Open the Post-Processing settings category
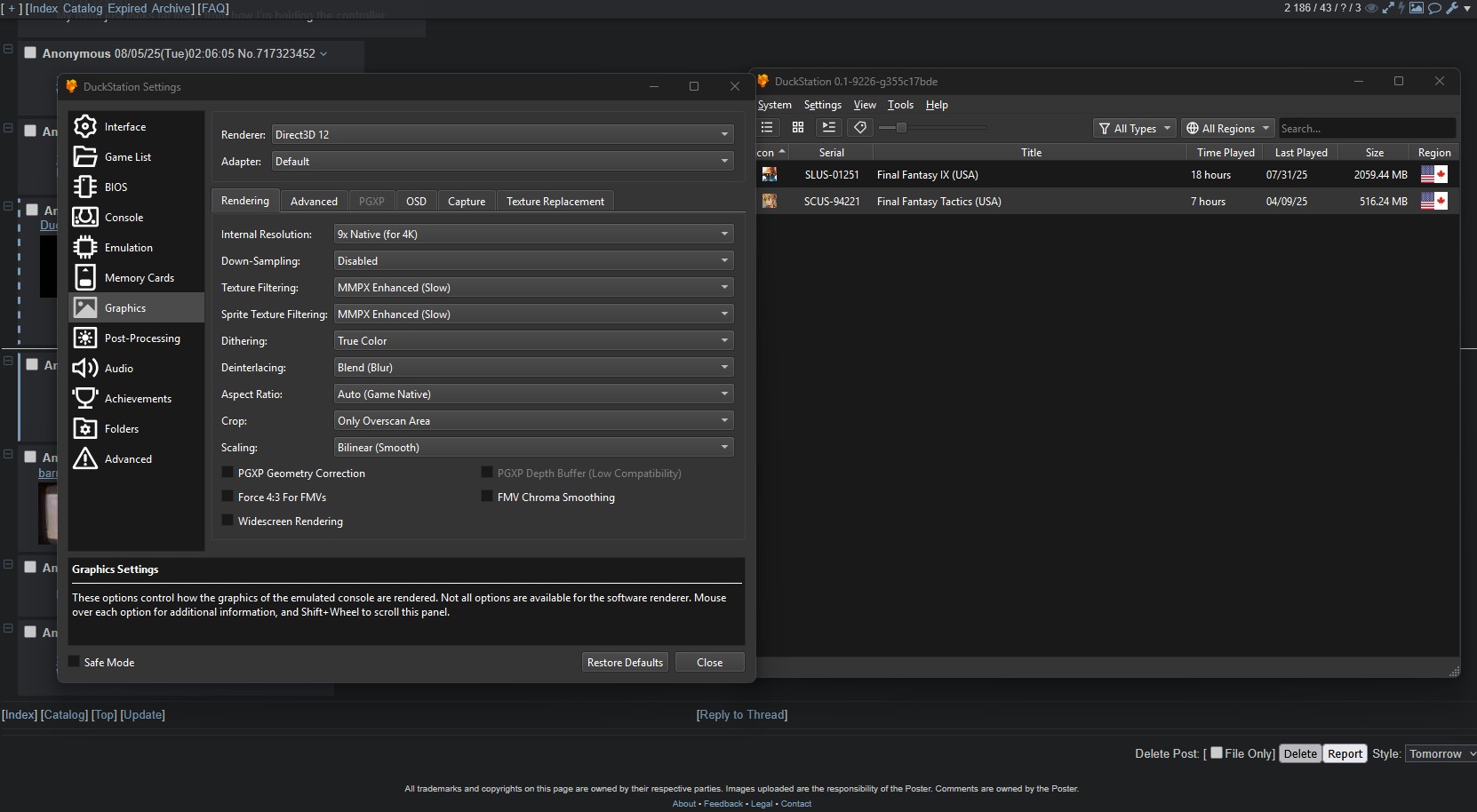1477x812 pixels. [x=136, y=338]
